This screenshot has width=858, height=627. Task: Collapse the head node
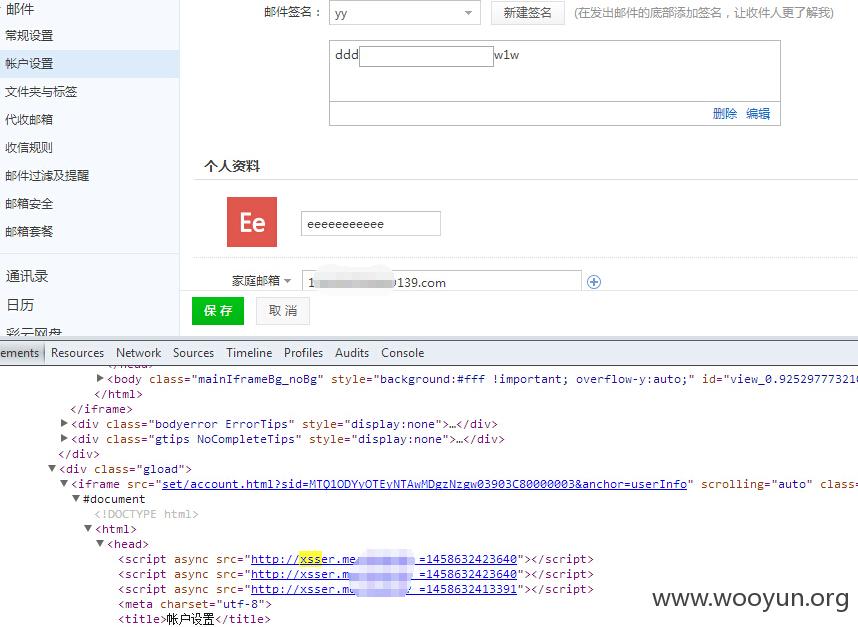point(100,544)
